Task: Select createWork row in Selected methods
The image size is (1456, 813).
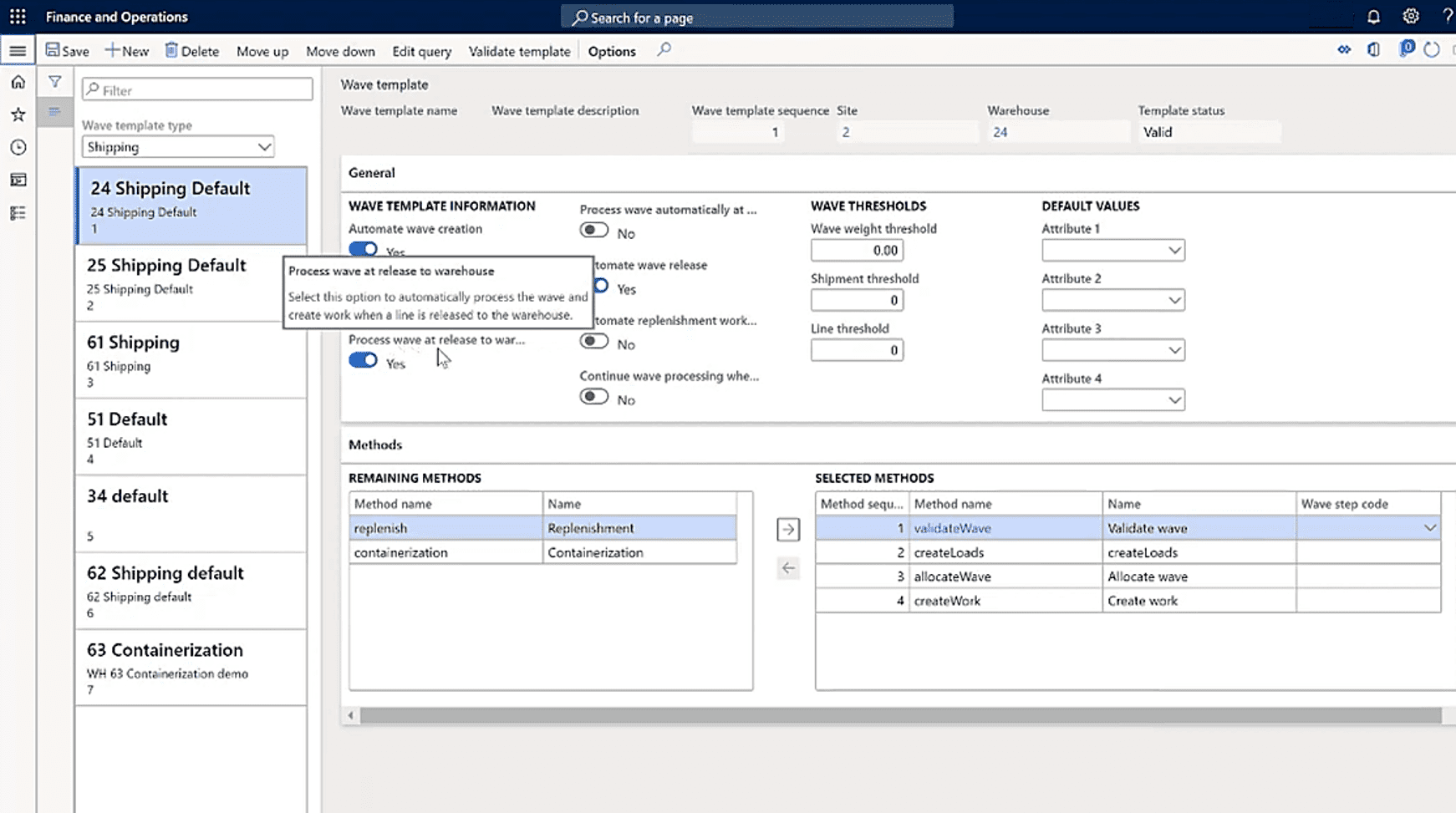Action: point(1128,601)
